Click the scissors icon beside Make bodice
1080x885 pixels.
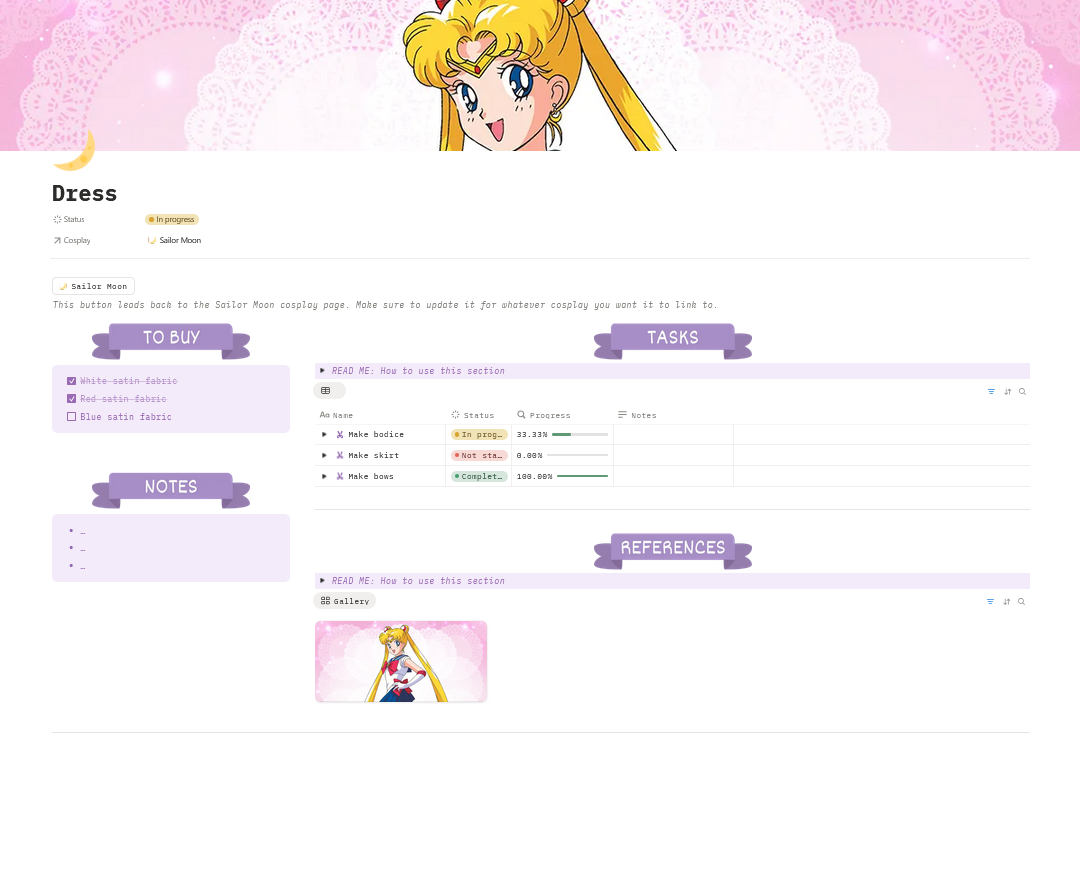[x=340, y=435]
